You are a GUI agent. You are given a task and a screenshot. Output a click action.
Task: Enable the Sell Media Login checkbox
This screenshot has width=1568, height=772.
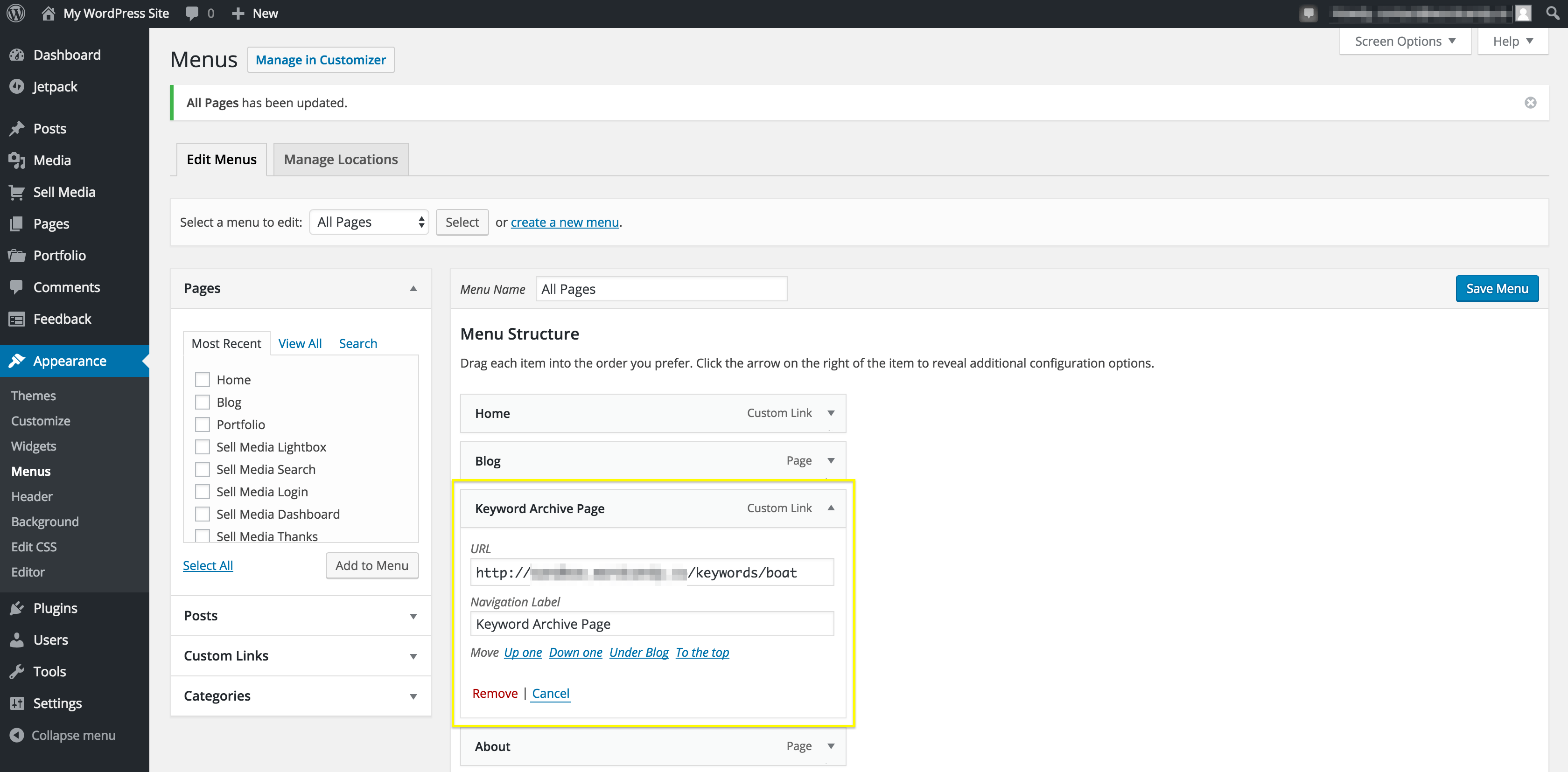(202, 492)
